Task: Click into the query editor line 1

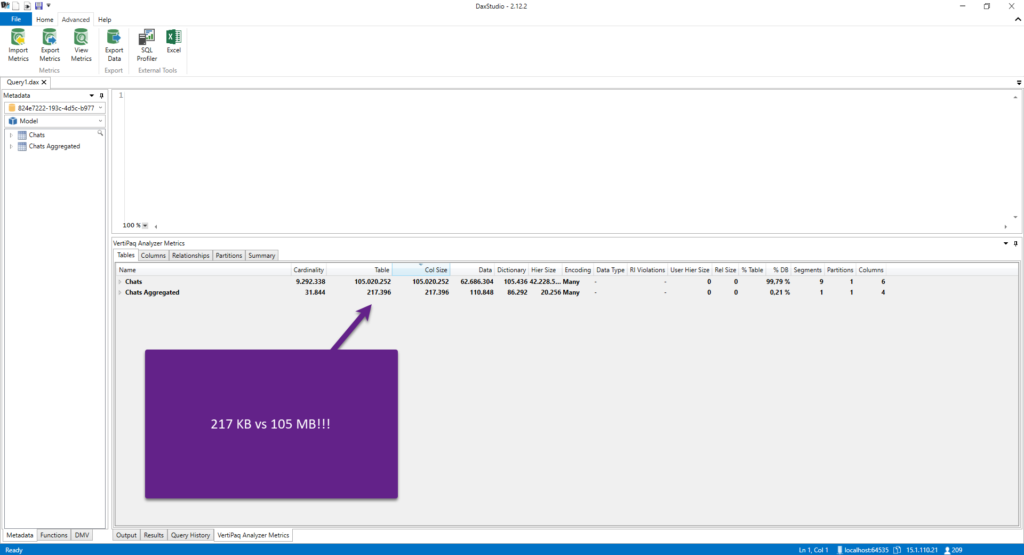Action: pyautogui.click(x=567, y=95)
